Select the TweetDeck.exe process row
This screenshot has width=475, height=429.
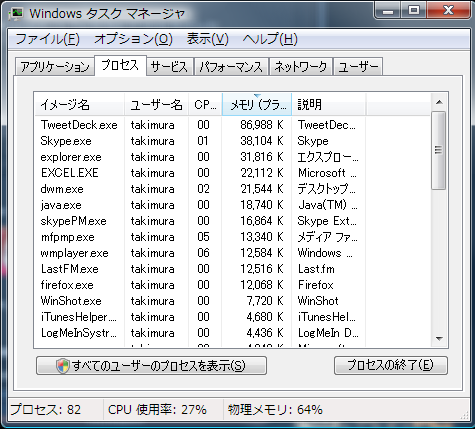click(232, 125)
